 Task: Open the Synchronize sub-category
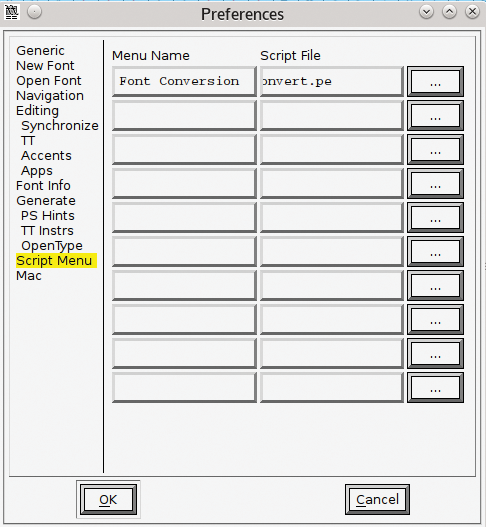tap(60, 126)
